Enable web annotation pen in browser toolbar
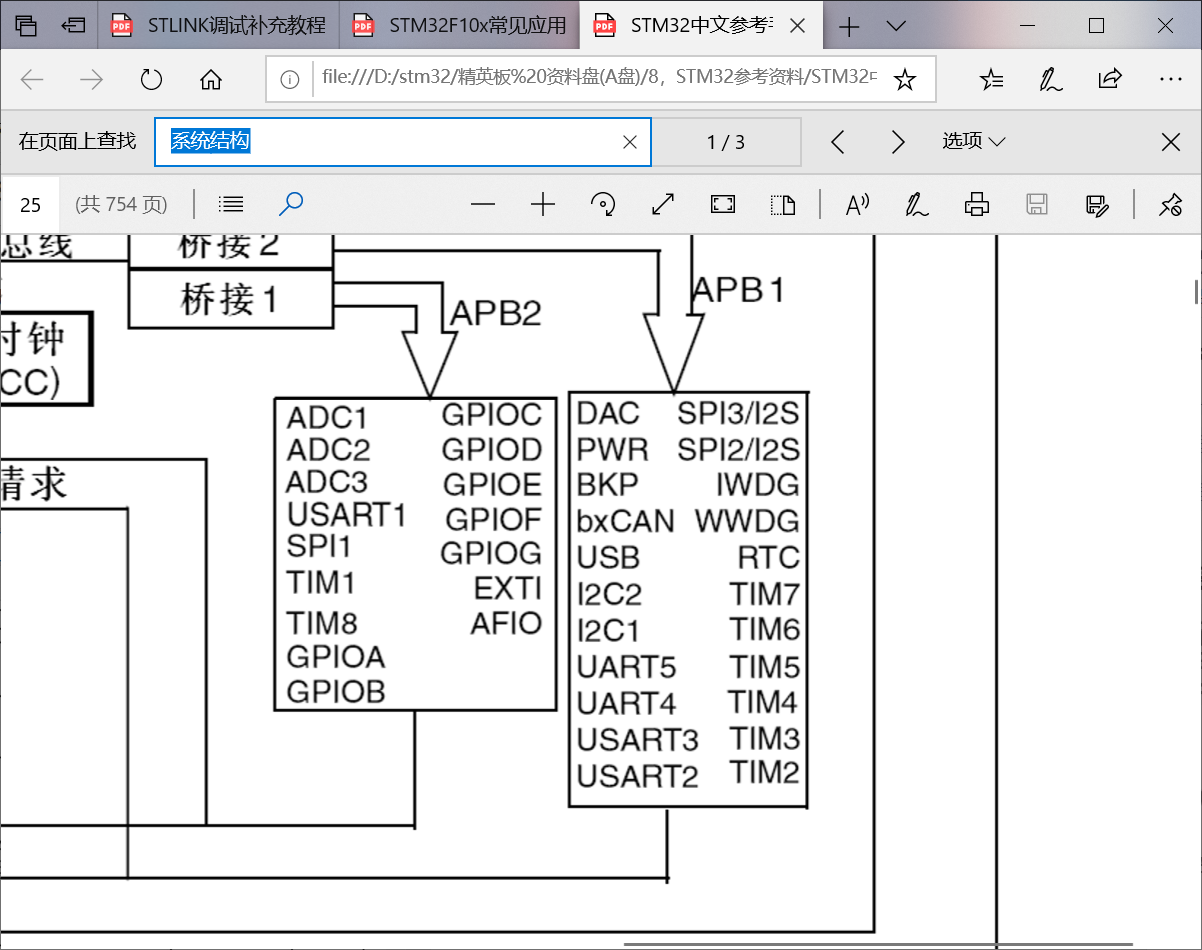 tap(1050, 78)
